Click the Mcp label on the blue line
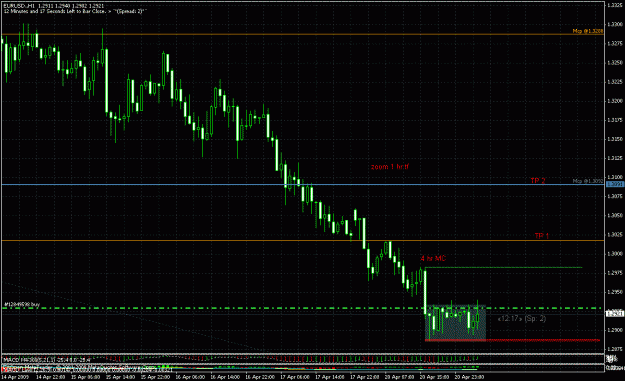The height and width of the screenshot is (381, 625). point(588,181)
